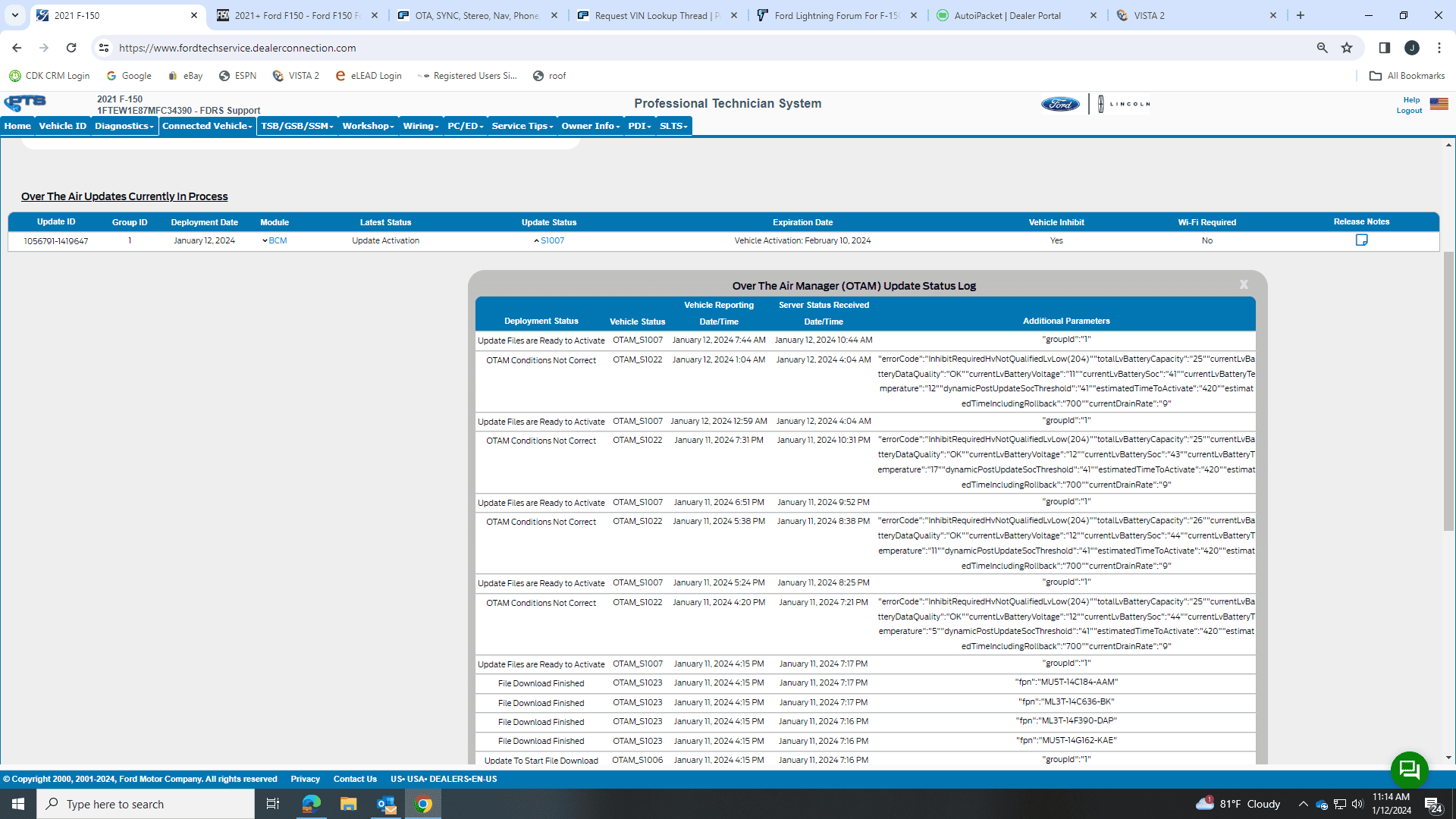Close the OTAM Update Status Log panel

pos(1244,285)
